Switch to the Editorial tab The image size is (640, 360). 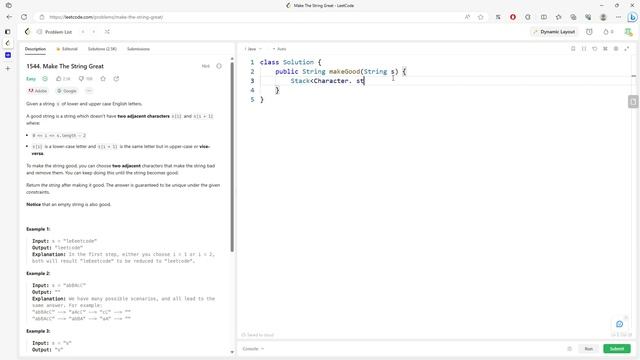(x=67, y=49)
